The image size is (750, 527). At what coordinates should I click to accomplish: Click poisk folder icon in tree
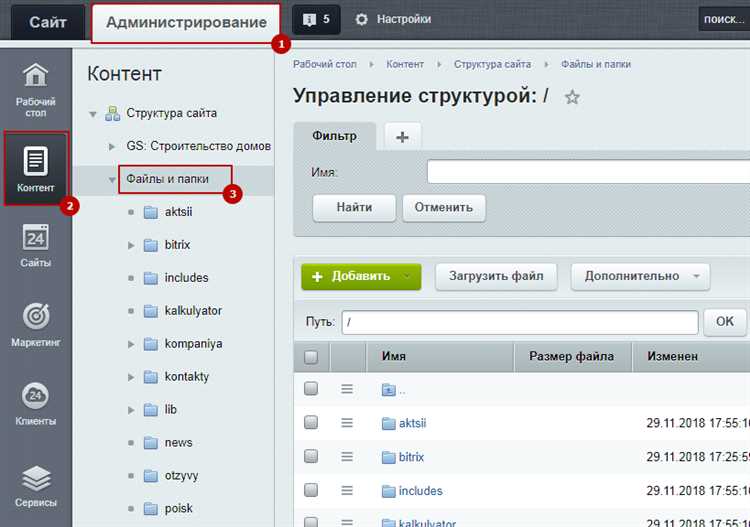[151, 509]
